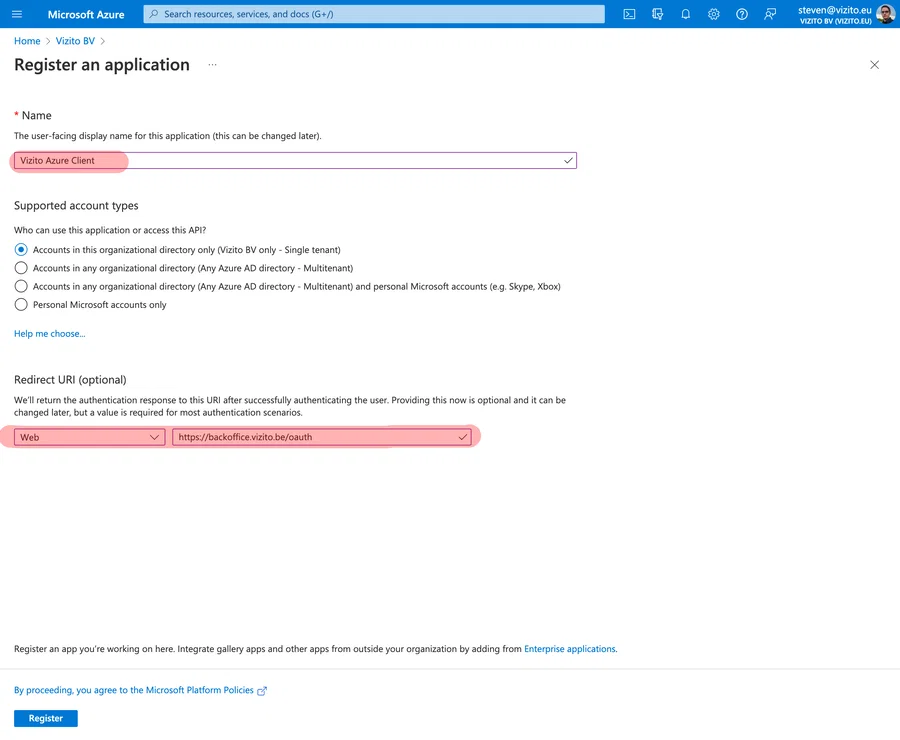Close the Register an application pane
This screenshot has width=900, height=740.
coord(874,65)
